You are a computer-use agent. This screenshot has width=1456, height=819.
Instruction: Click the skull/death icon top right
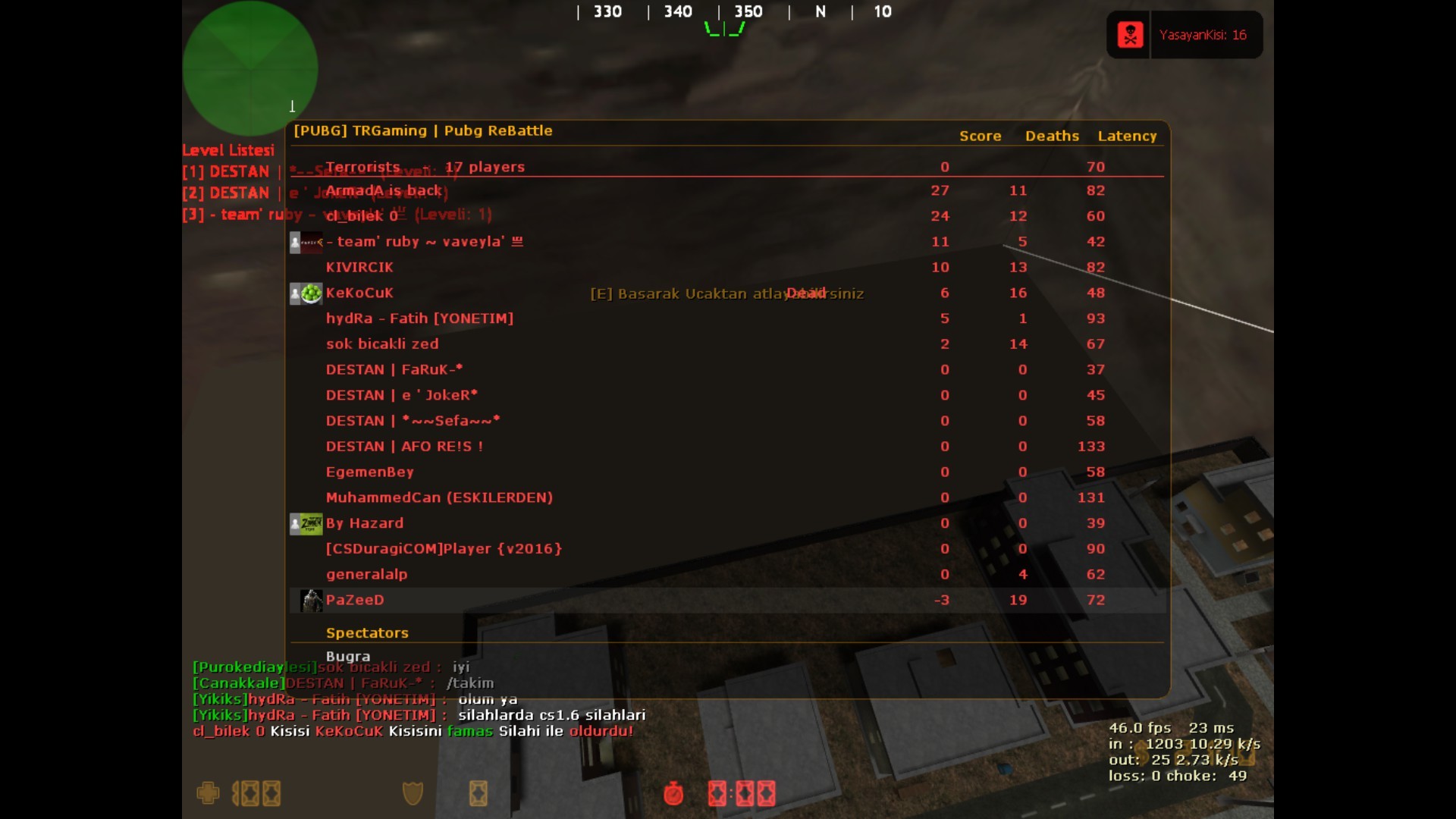(x=1130, y=35)
